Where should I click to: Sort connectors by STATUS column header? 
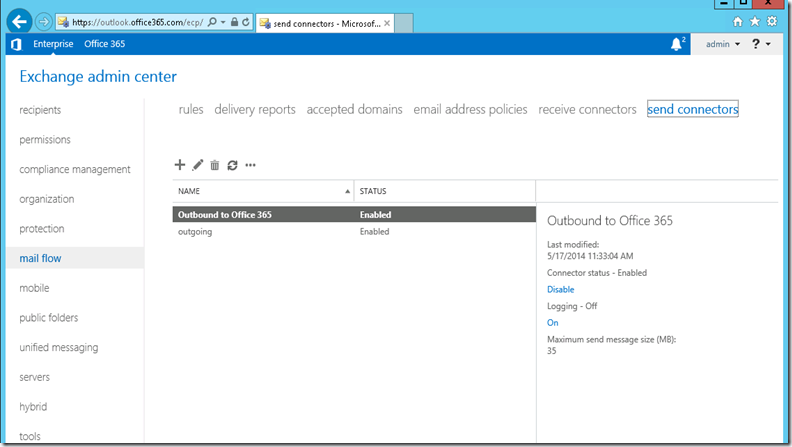point(445,191)
